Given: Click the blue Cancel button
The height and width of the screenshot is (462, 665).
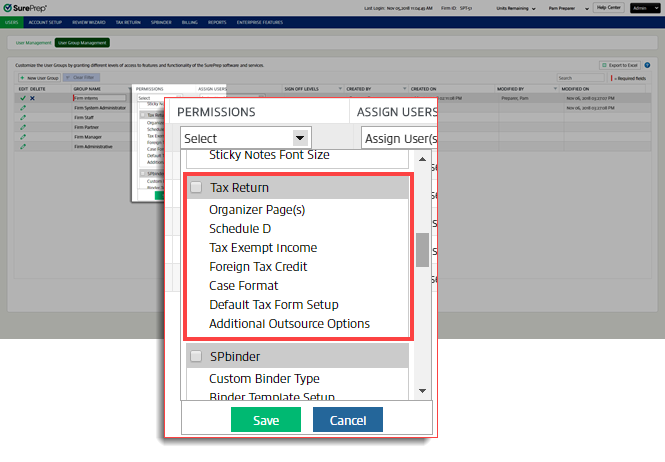Looking at the screenshot, I should (347, 420).
